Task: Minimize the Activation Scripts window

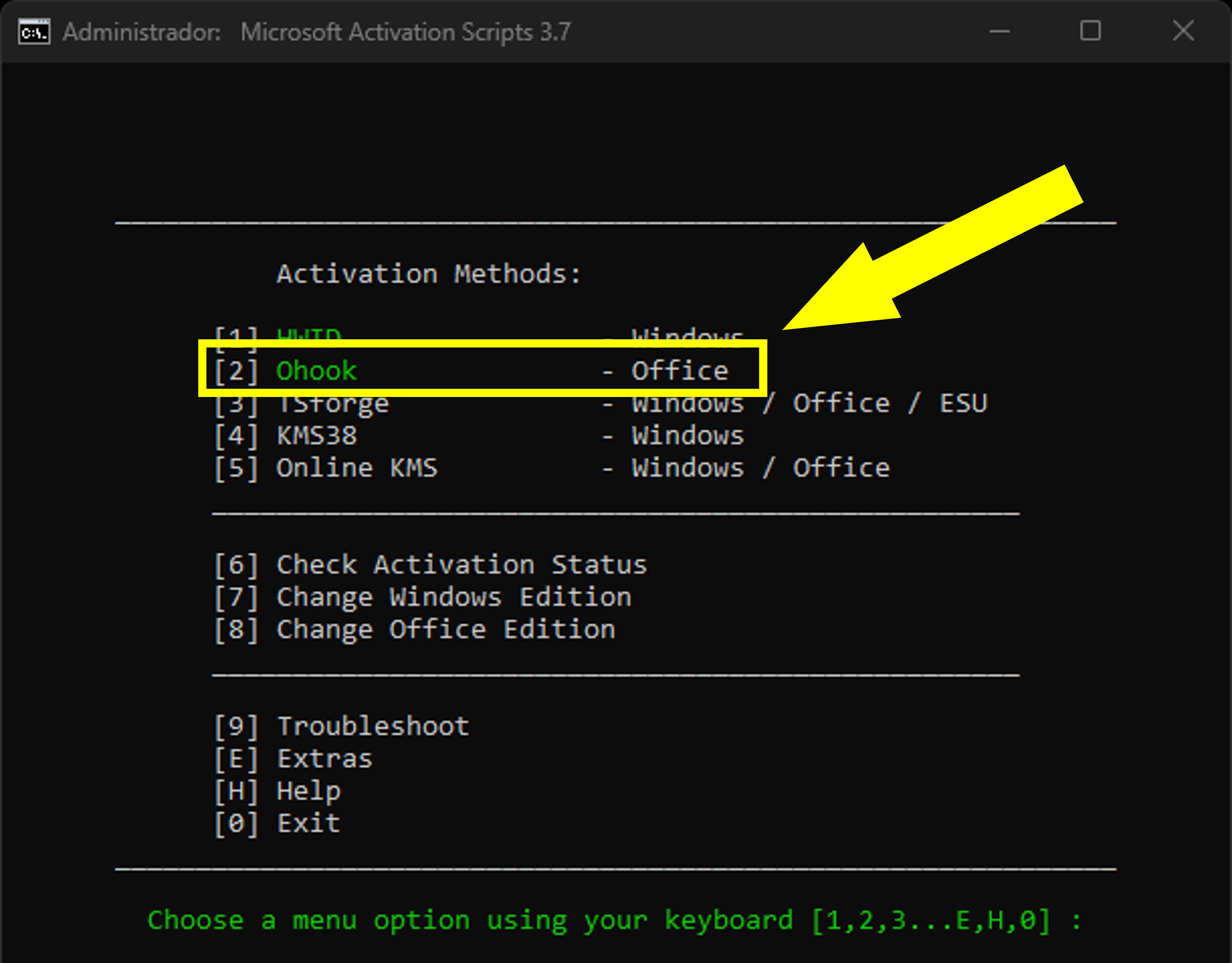Action: click(999, 32)
